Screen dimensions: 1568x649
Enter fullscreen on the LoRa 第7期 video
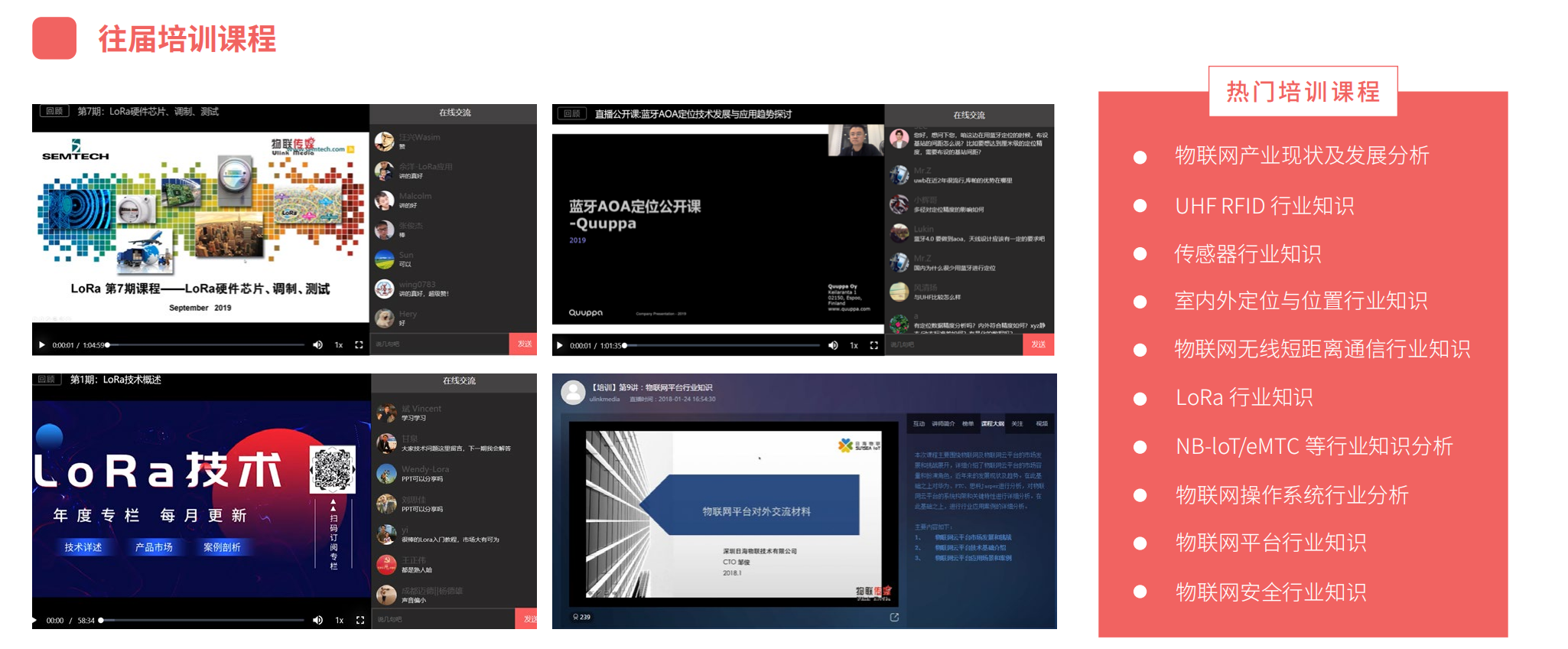359,345
